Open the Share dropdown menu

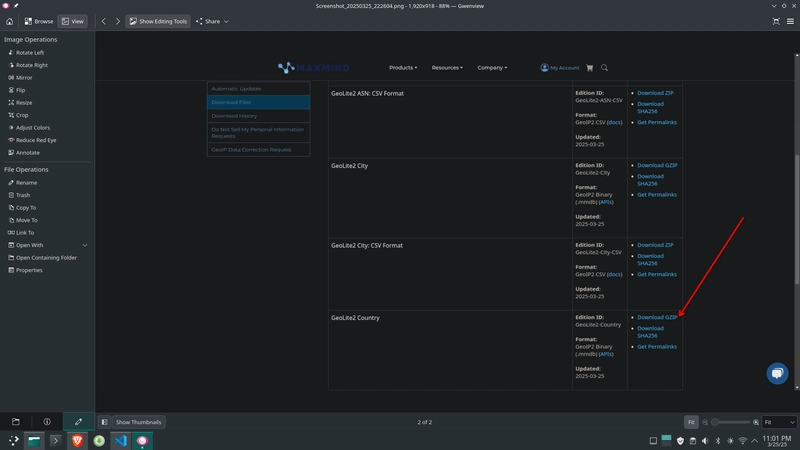[212, 21]
